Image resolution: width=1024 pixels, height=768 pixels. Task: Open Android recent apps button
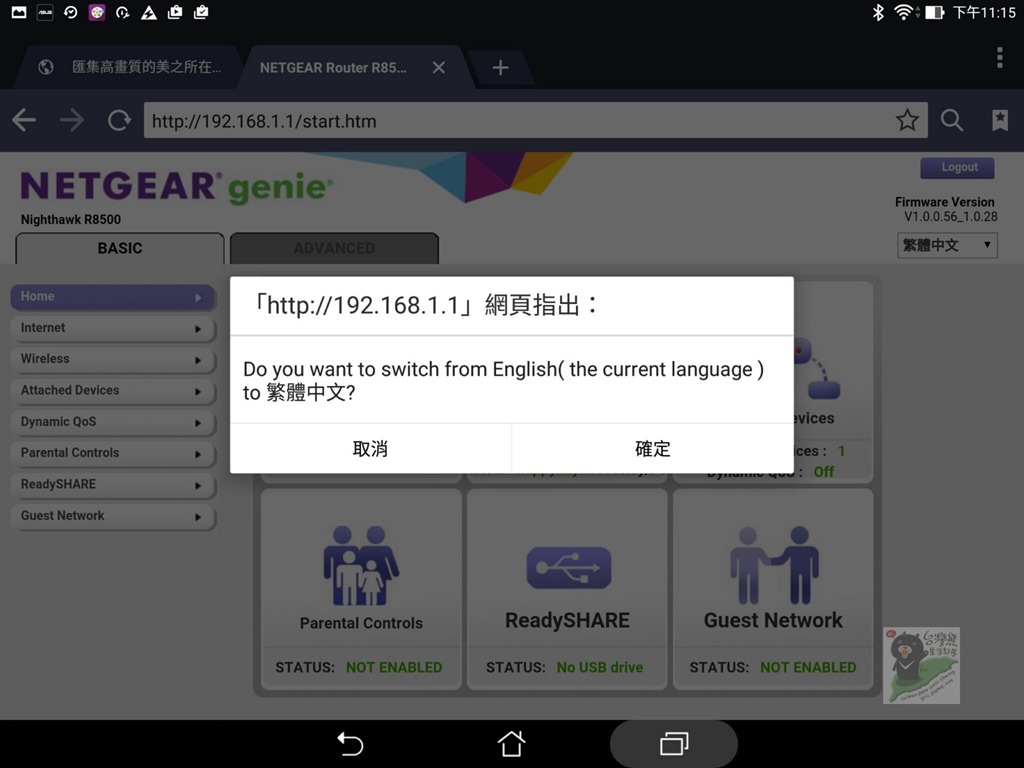[x=674, y=744]
